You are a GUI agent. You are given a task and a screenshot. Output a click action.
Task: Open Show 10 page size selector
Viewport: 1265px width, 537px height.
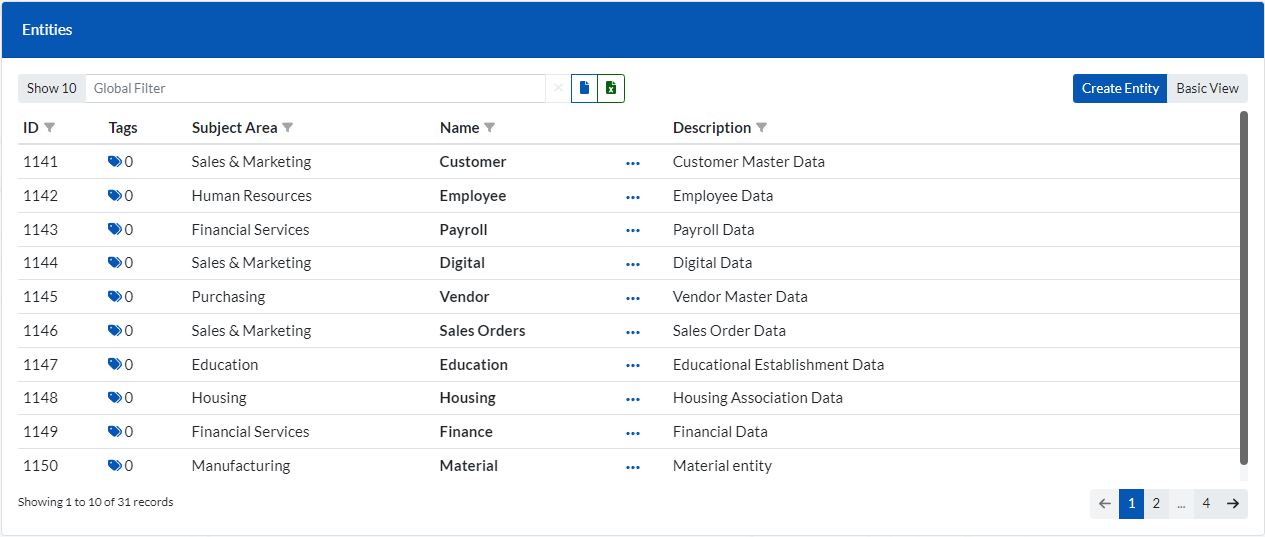[51, 88]
